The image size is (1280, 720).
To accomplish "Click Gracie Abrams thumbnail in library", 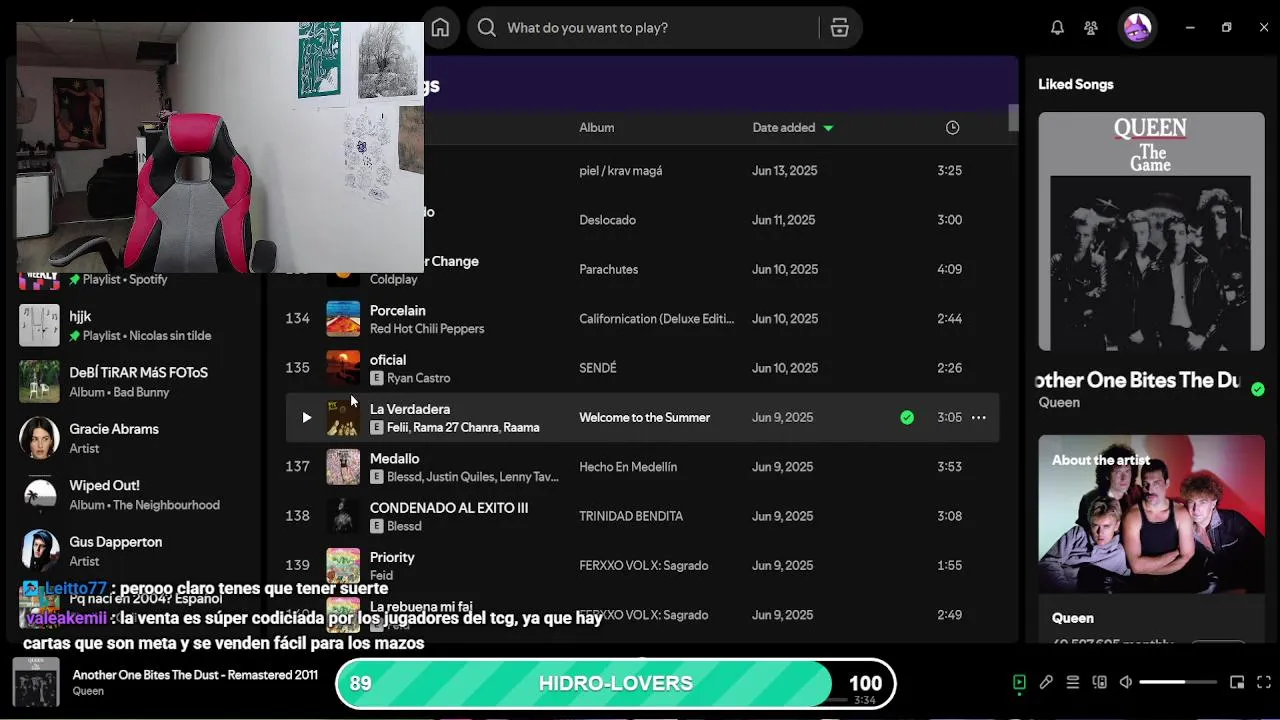I will (40, 438).
